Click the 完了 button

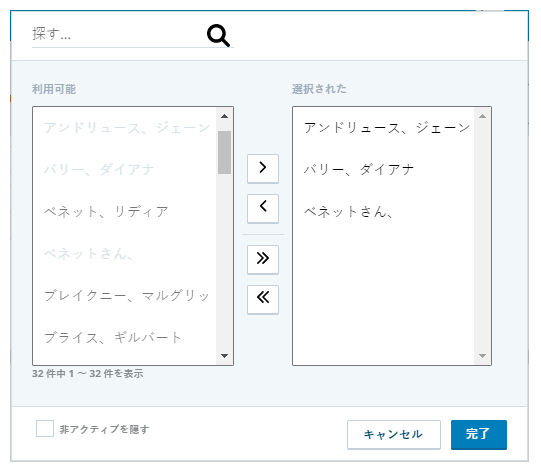click(479, 434)
